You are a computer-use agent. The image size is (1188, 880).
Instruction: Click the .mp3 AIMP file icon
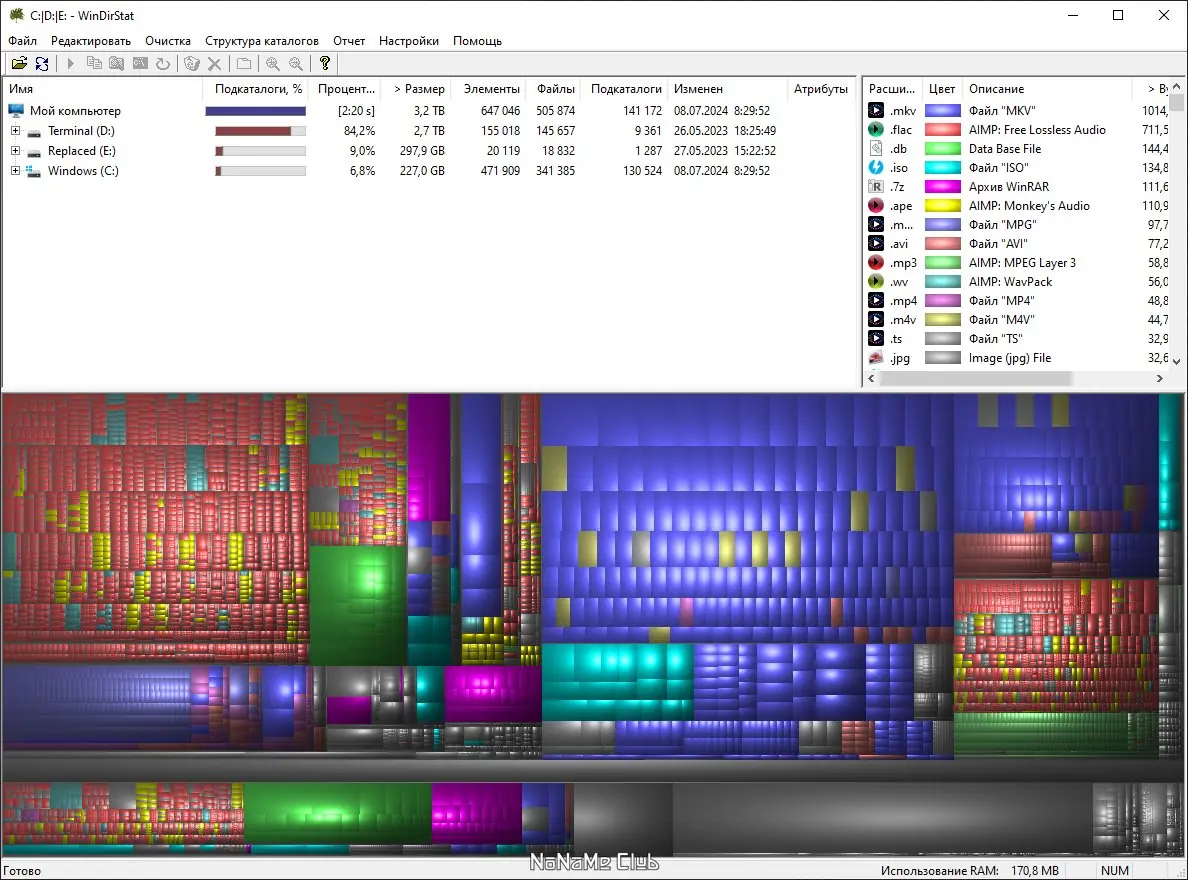click(876, 262)
